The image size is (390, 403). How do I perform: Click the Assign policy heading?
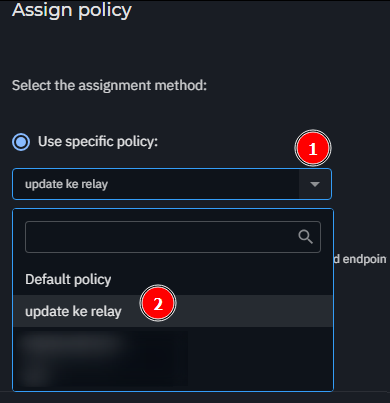pos(72,10)
